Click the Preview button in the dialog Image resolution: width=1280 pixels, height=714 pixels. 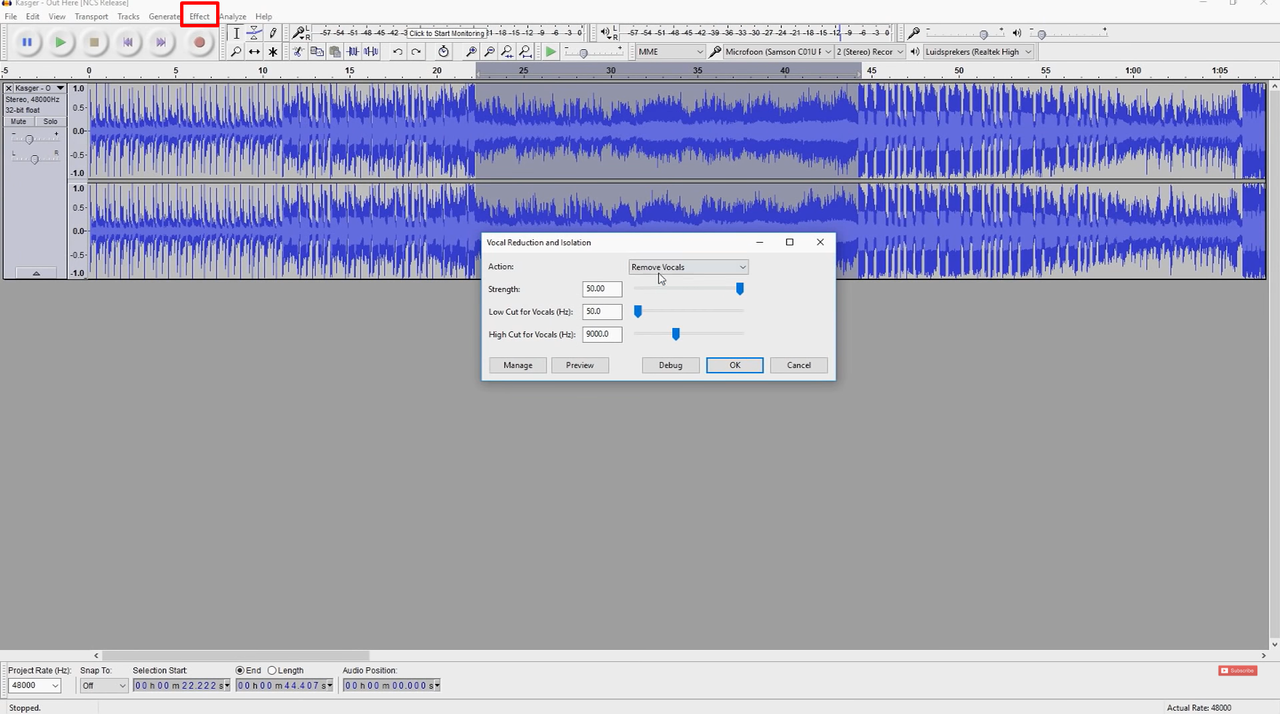(x=580, y=365)
